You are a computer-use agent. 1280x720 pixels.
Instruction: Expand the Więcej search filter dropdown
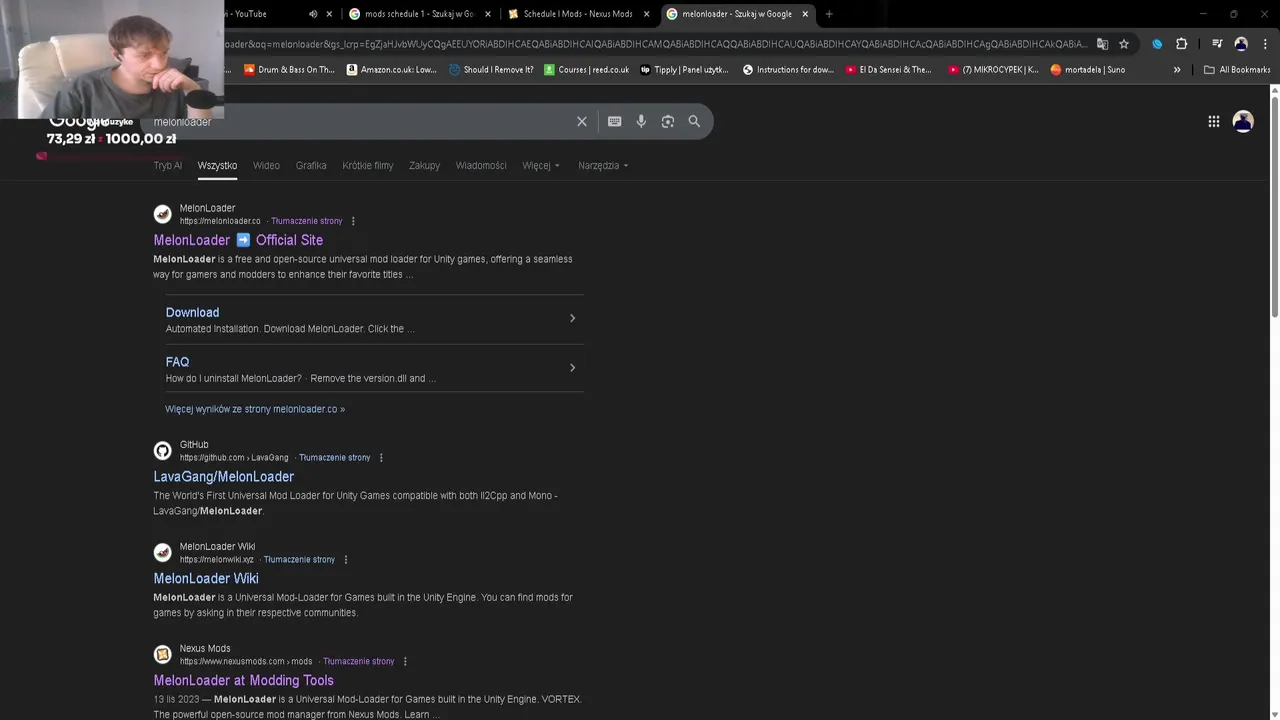coord(541,165)
